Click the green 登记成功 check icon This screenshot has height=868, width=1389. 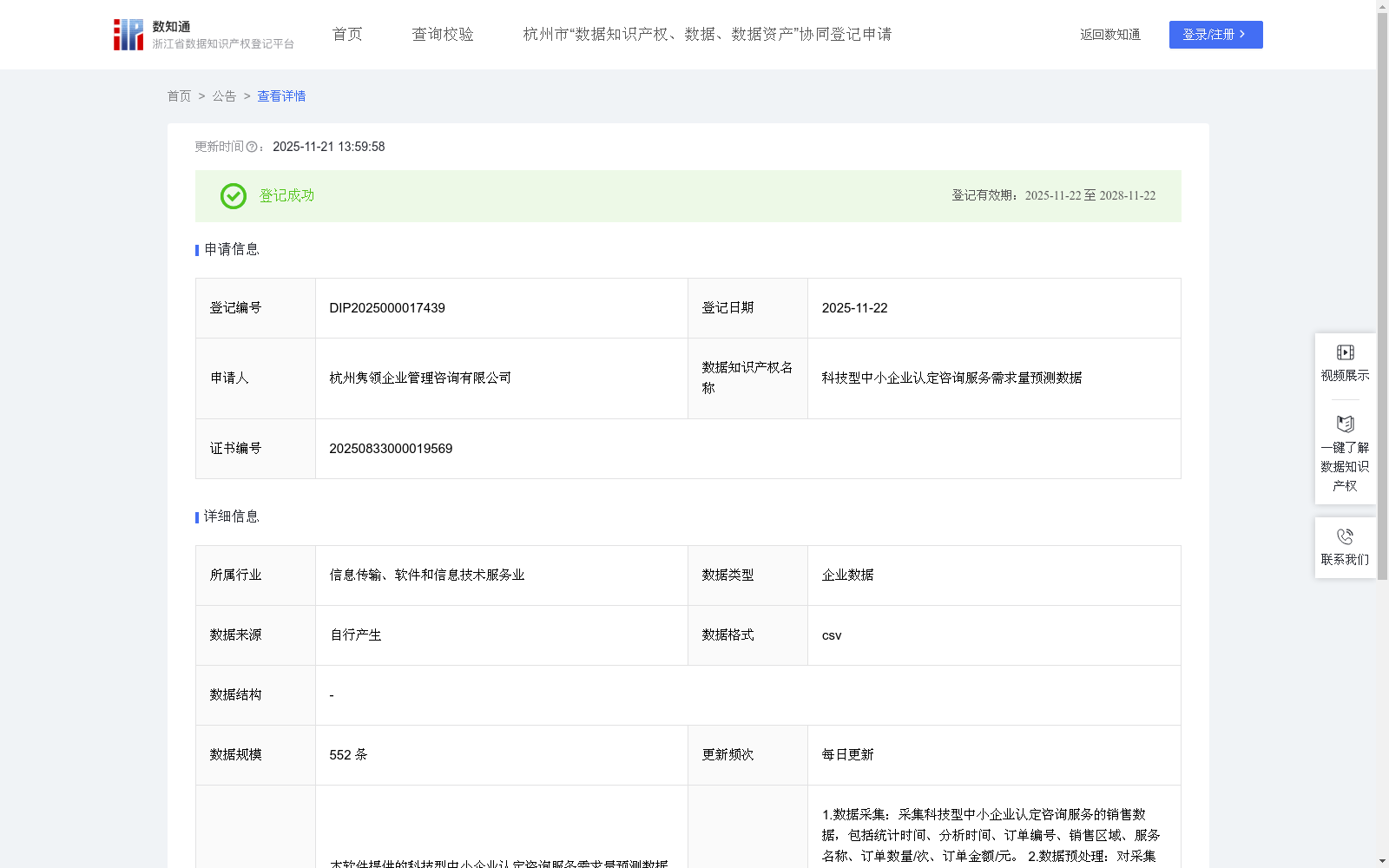[234, 196]
